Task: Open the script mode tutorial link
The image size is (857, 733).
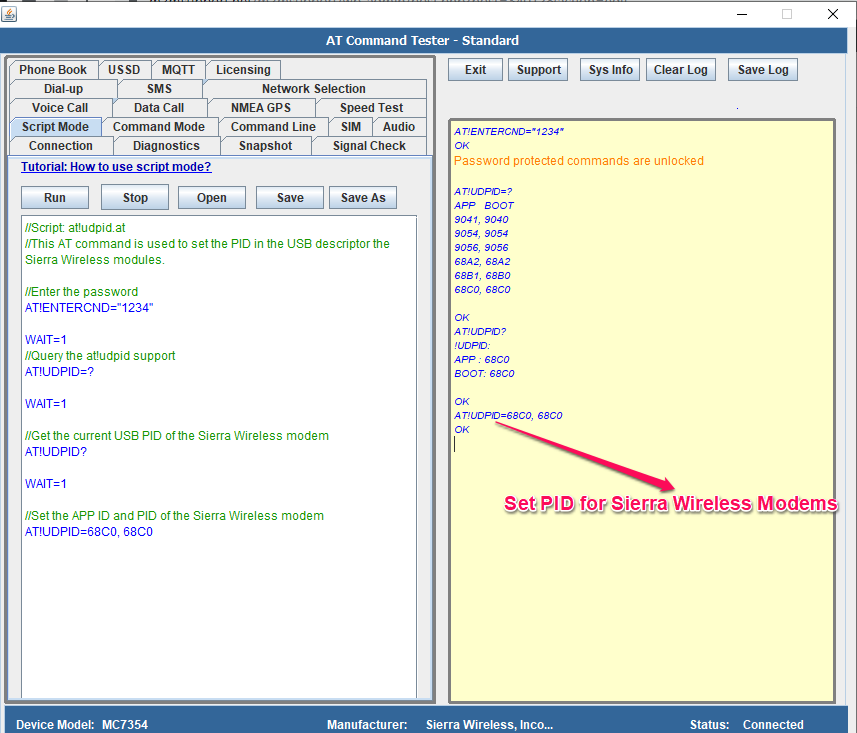Action: [x=116, y=167]
